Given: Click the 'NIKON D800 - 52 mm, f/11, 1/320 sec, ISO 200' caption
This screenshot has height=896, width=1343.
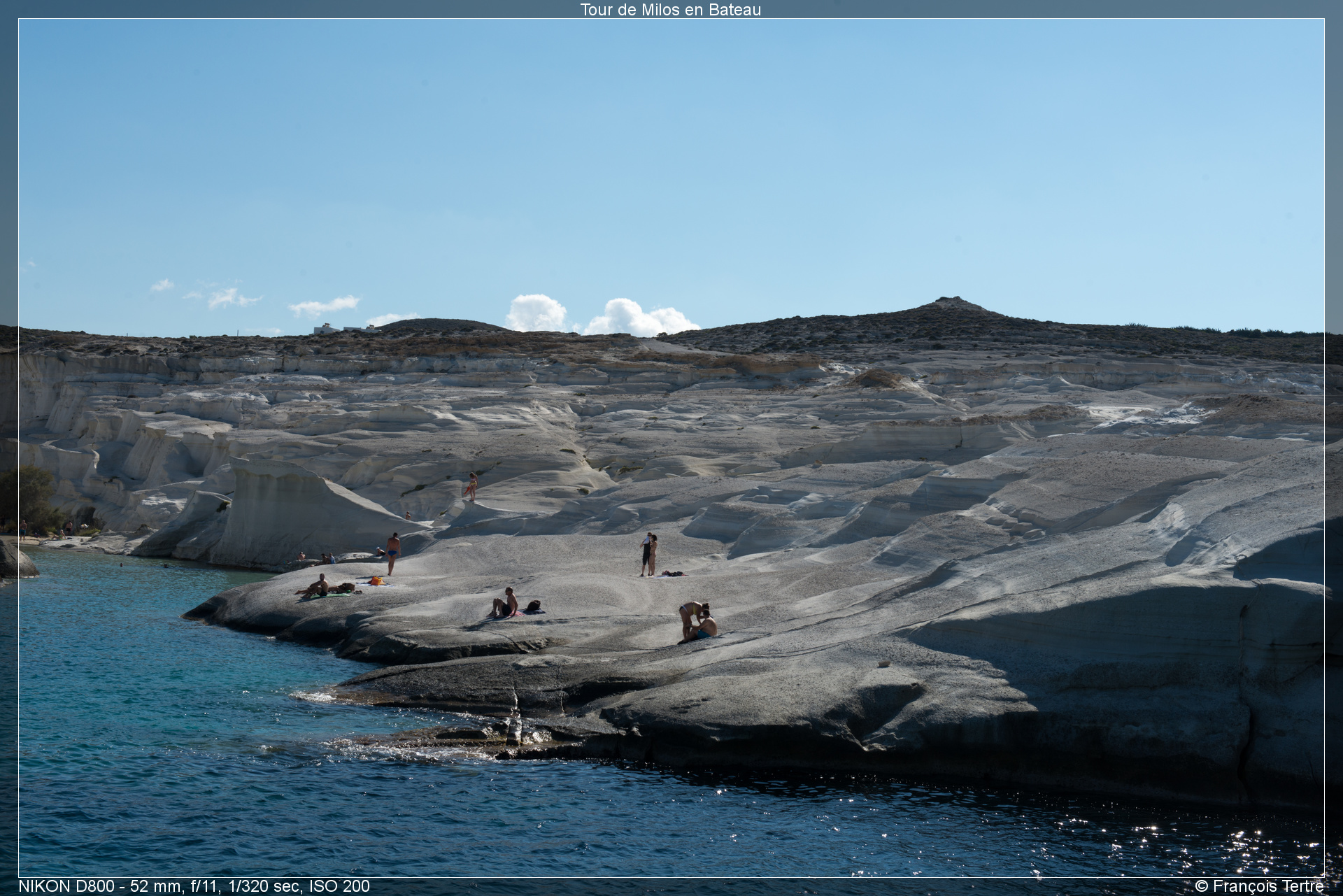Looking at the screenshot, I should pyautogui.click(x=194, y=886).
